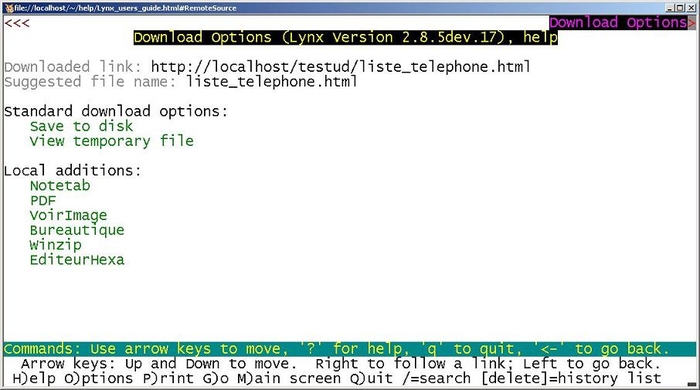
Task: Open the View temporary file link
Action: 112,141
